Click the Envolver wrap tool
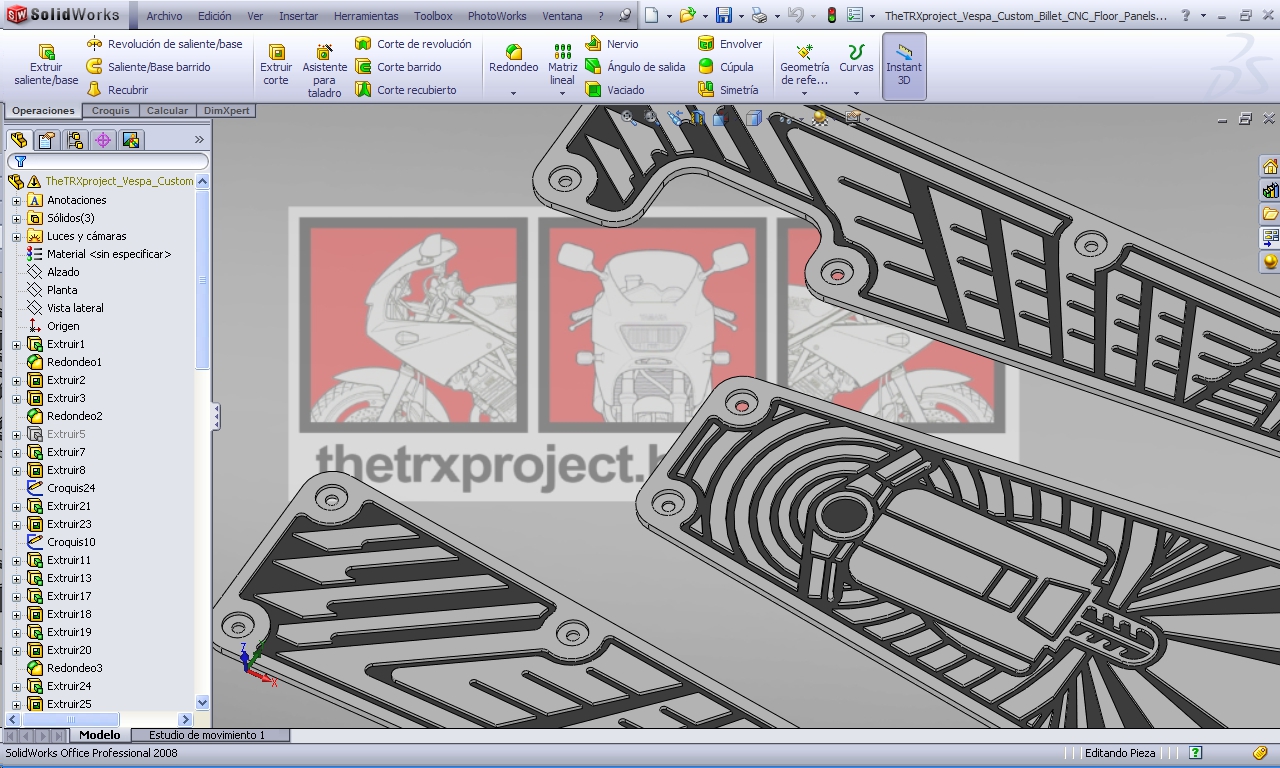 [x=730, y=44]
